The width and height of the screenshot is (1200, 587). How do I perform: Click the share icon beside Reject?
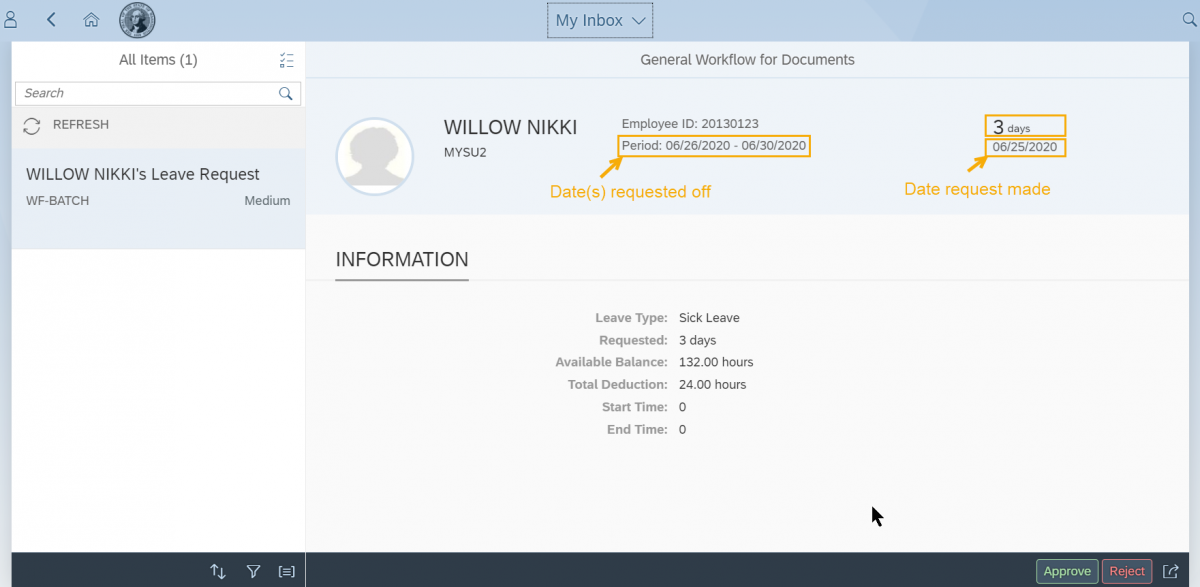1171,571
